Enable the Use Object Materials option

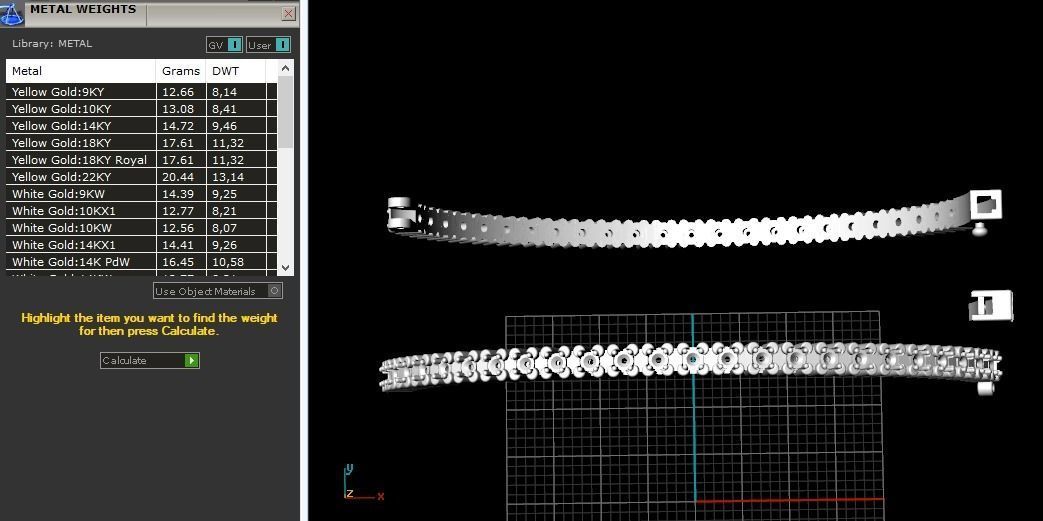point(218,291)
